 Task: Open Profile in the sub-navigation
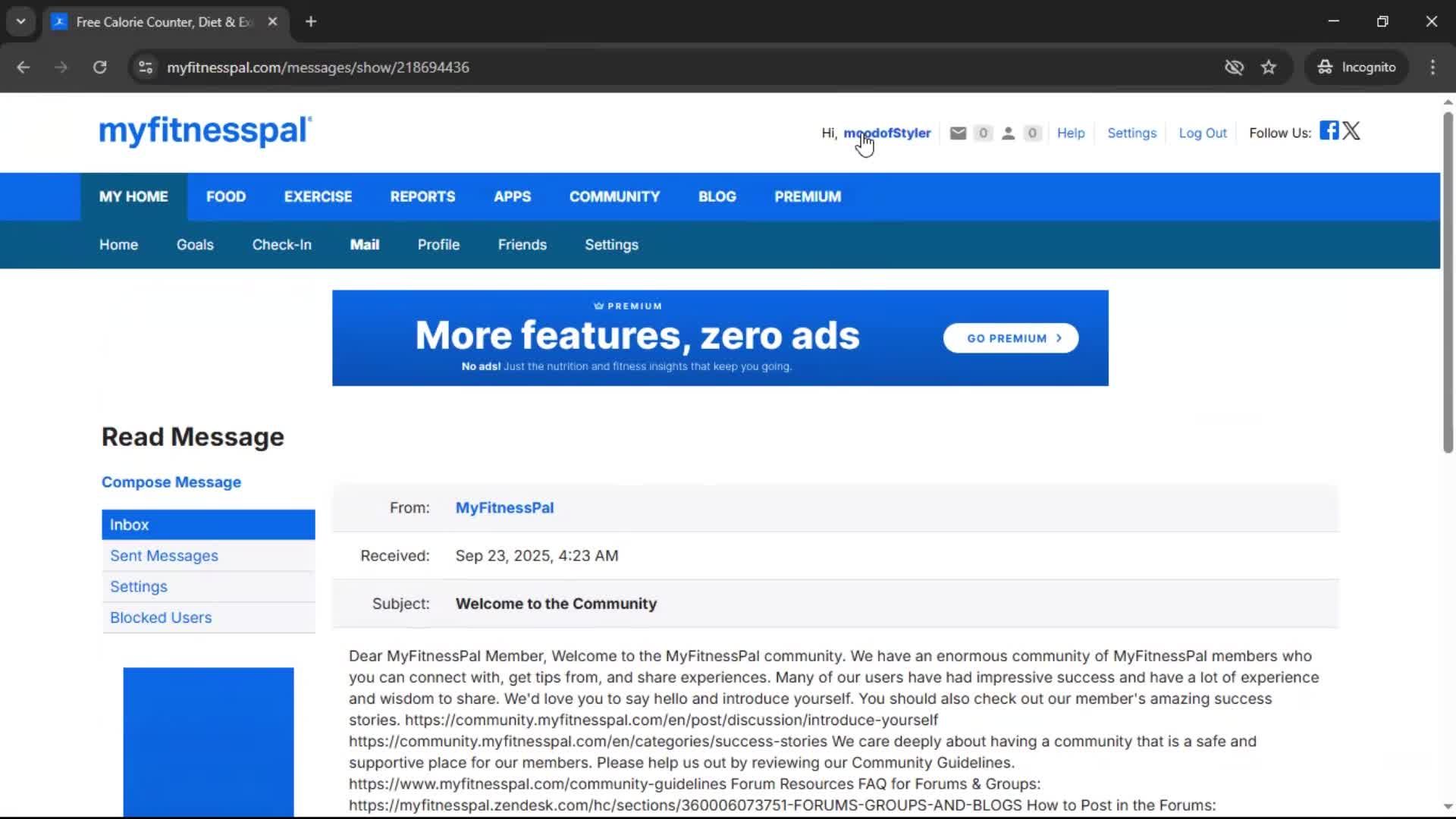pos(438,245)
